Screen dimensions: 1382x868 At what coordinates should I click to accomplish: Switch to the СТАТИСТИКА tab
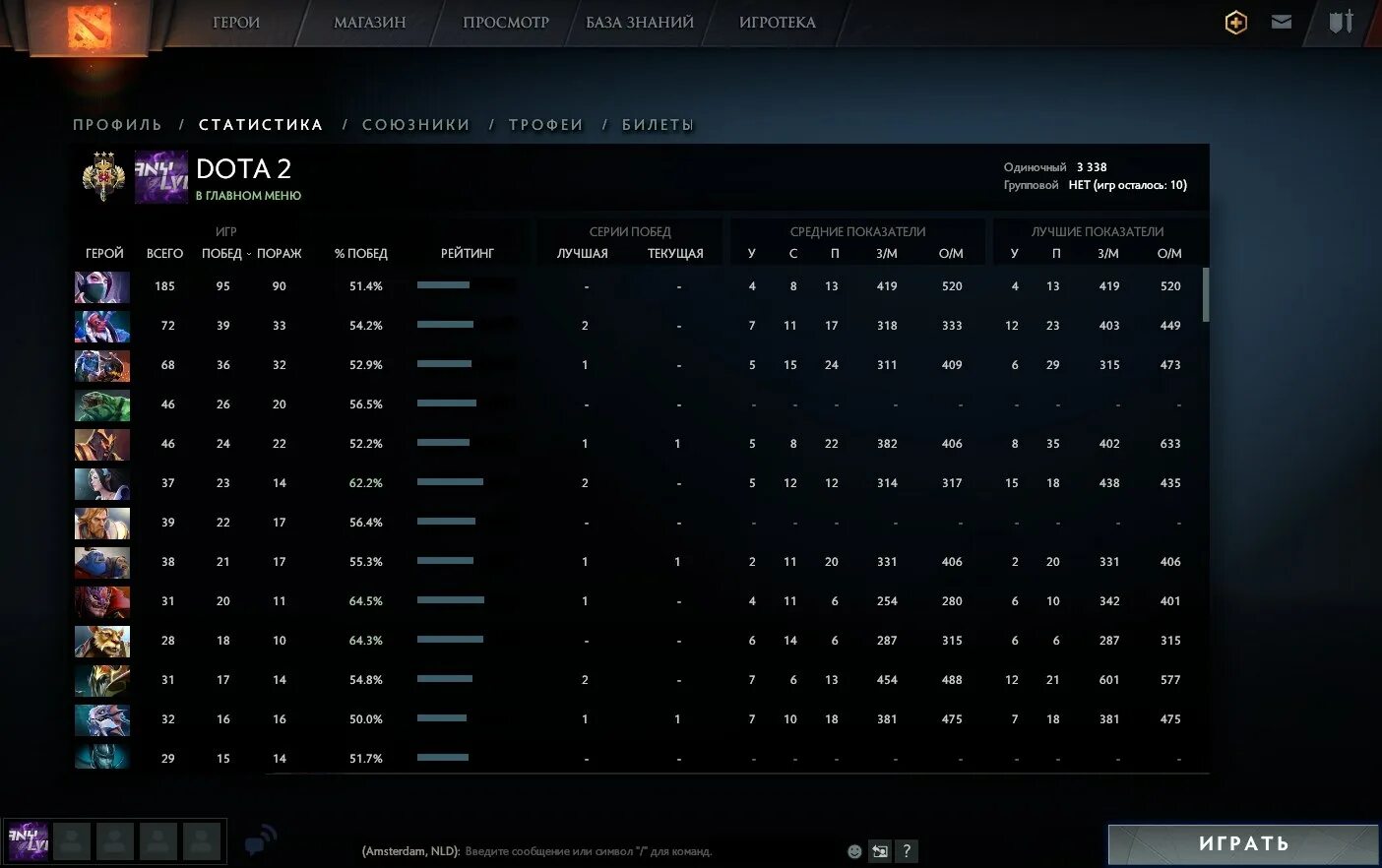pos(261,125)
